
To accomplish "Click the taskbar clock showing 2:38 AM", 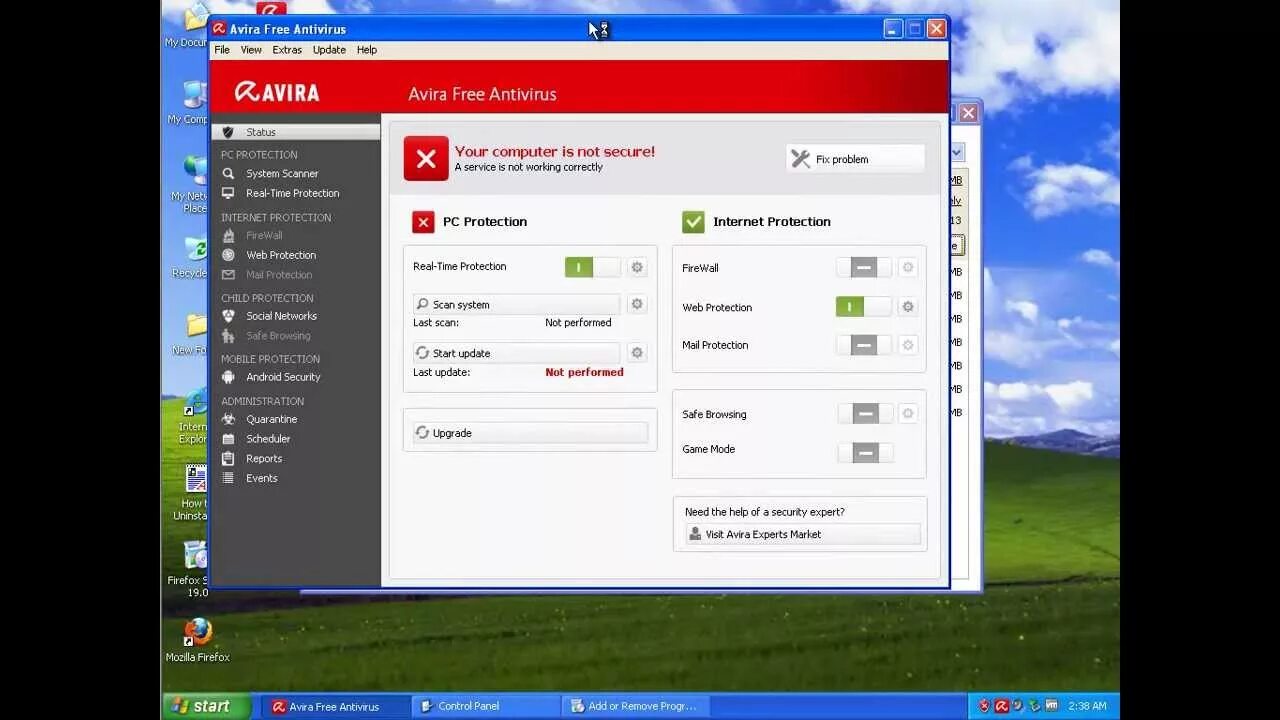I will point(1088,706).
